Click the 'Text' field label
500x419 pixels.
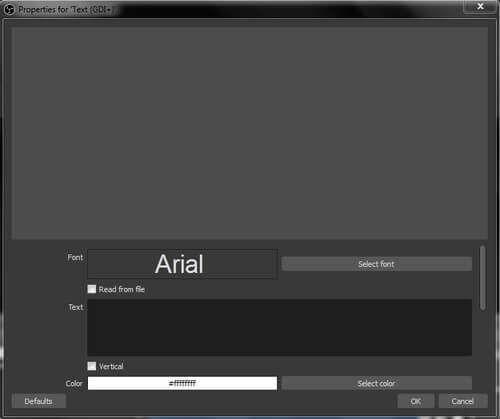pos(76,307)
